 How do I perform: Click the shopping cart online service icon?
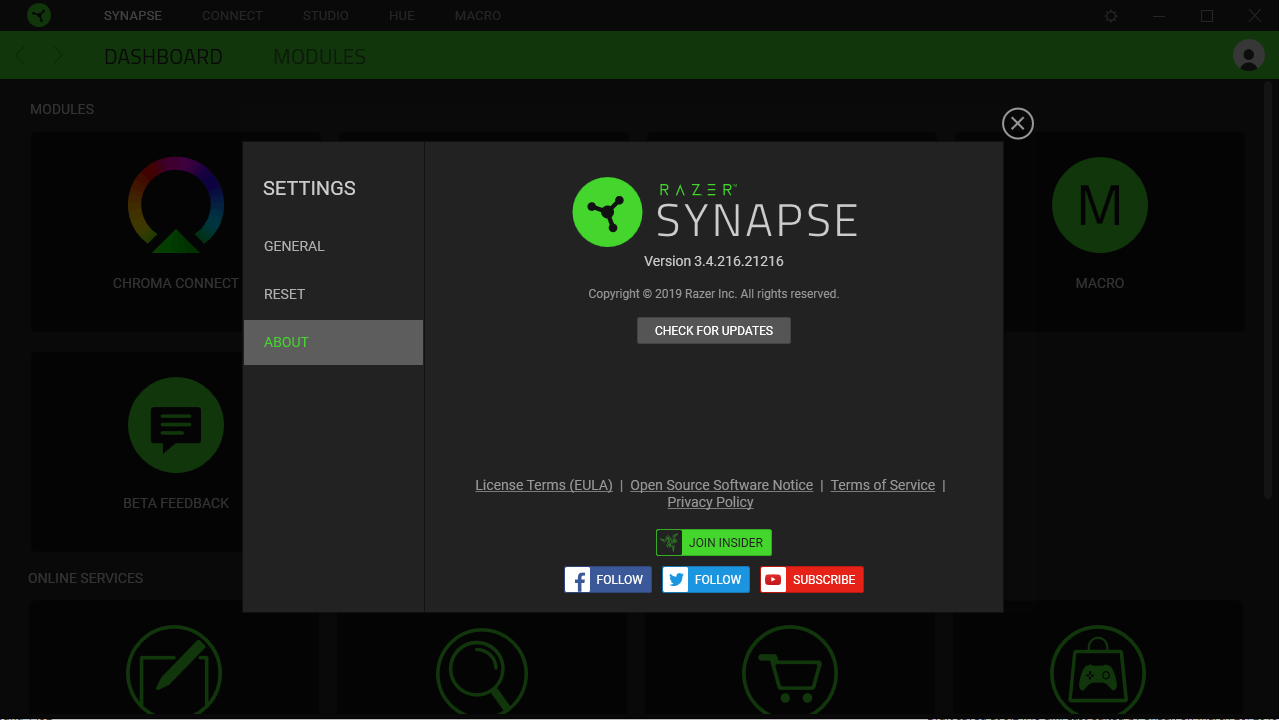[x=790, y=671]
